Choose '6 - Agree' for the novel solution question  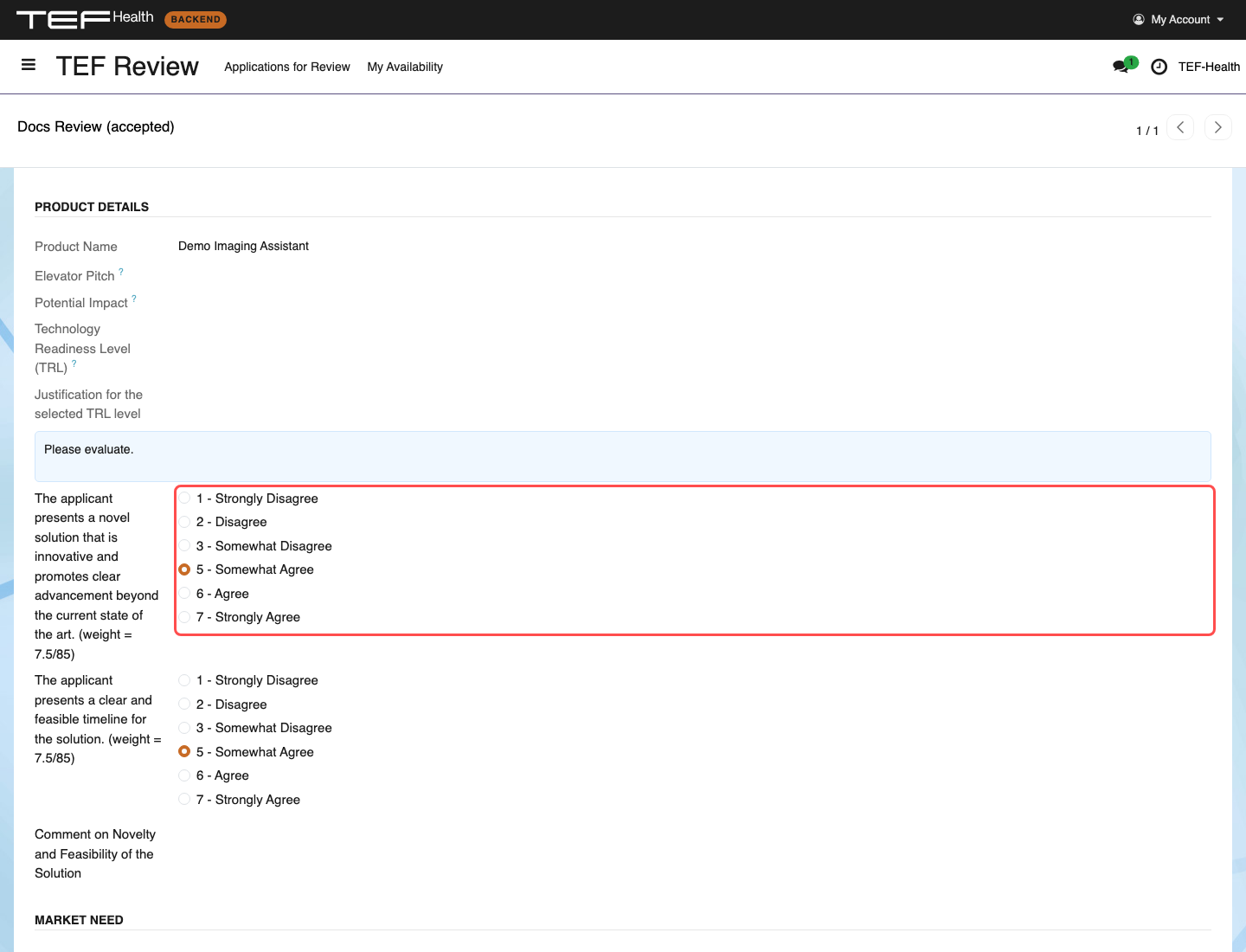click(x=184, y=594)
